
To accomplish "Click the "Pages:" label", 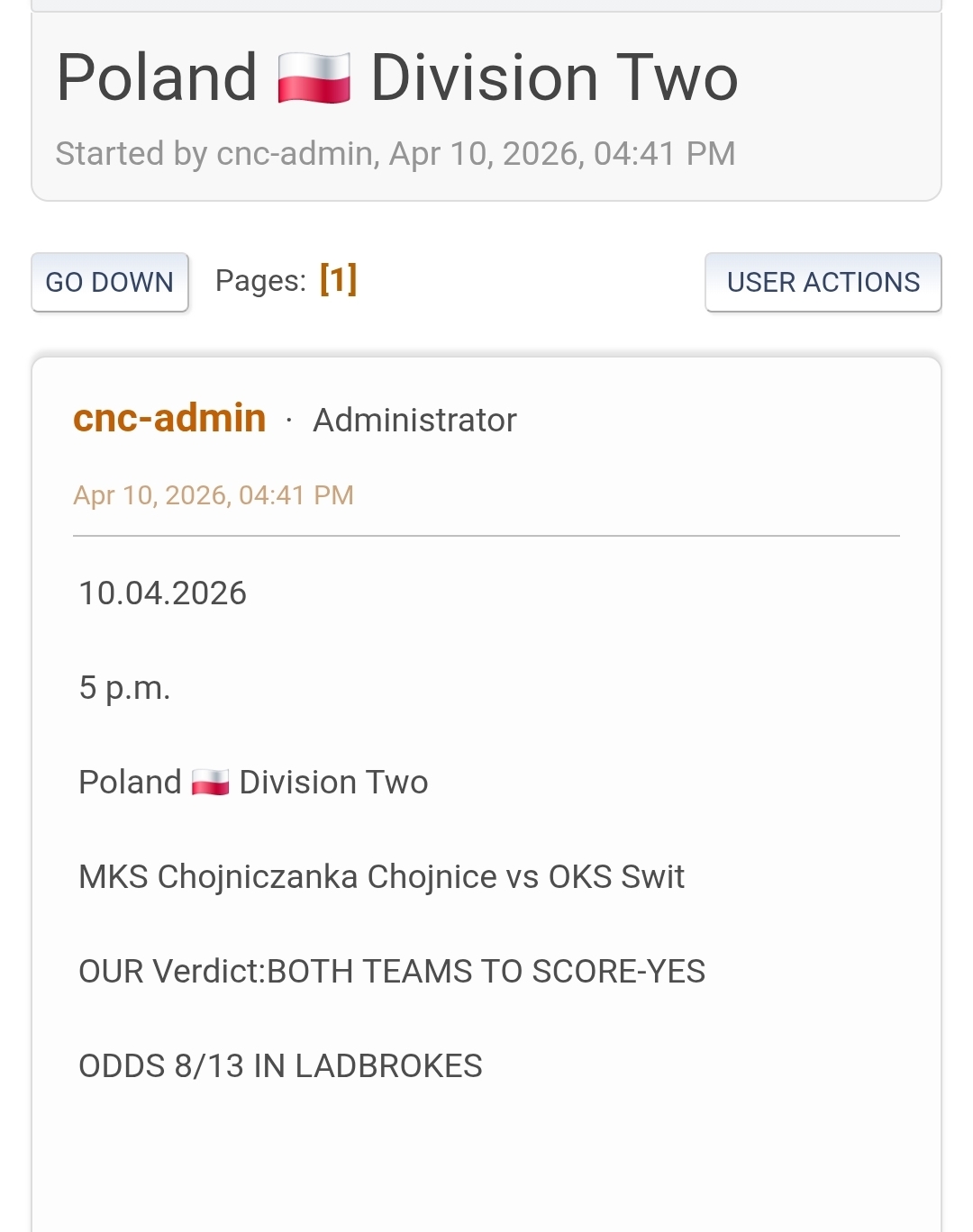I will click(x=260, y=281).
